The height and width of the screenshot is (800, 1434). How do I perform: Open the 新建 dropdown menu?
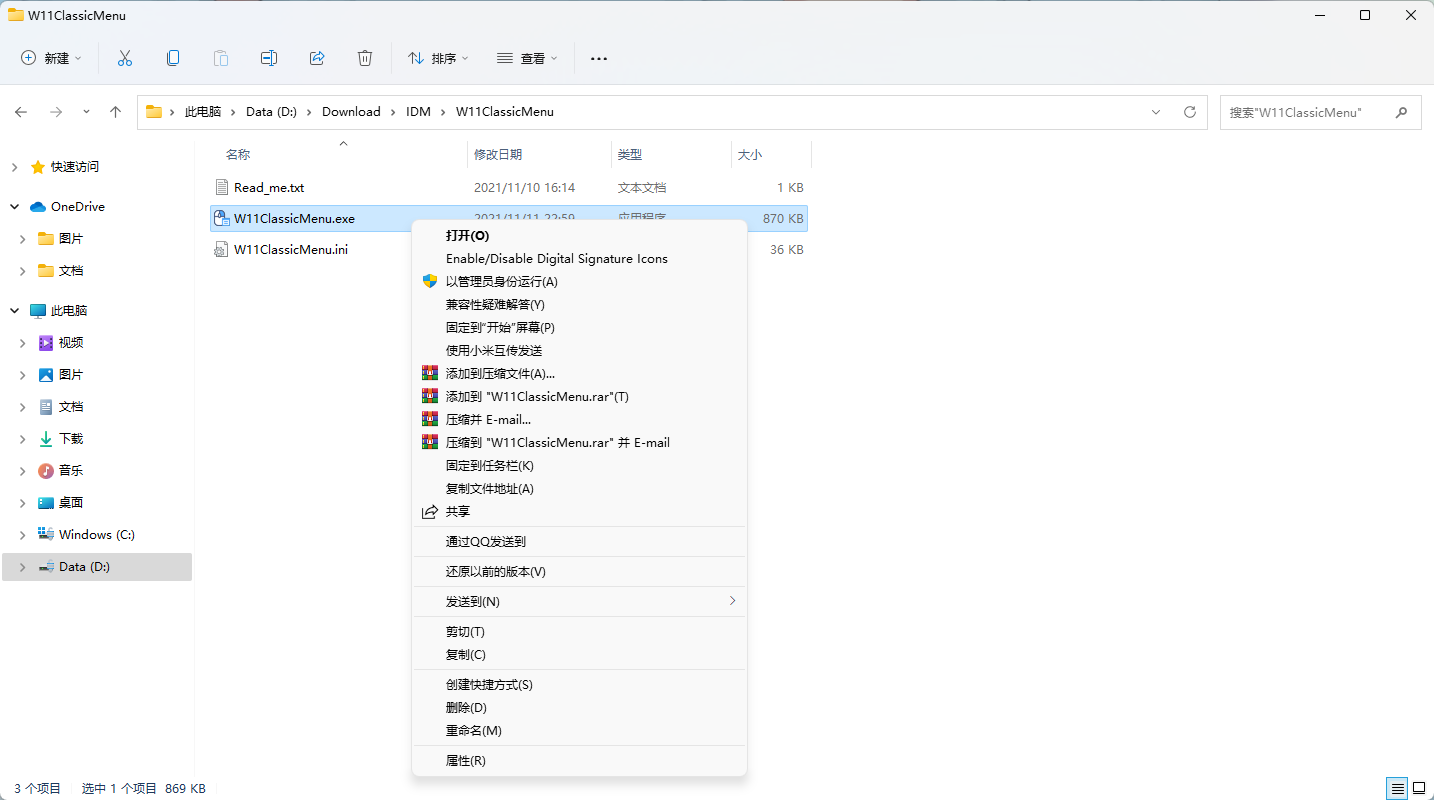(x=52, y=58)
